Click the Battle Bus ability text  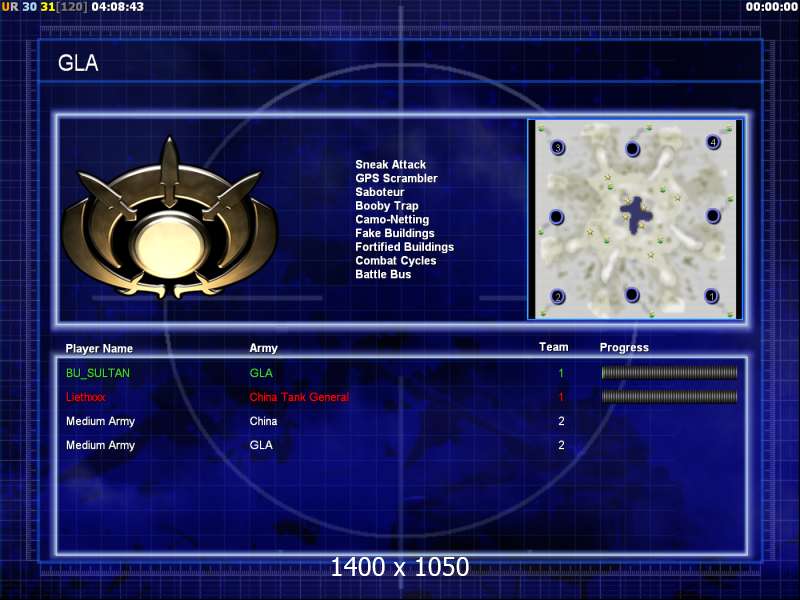coord(383,274)
